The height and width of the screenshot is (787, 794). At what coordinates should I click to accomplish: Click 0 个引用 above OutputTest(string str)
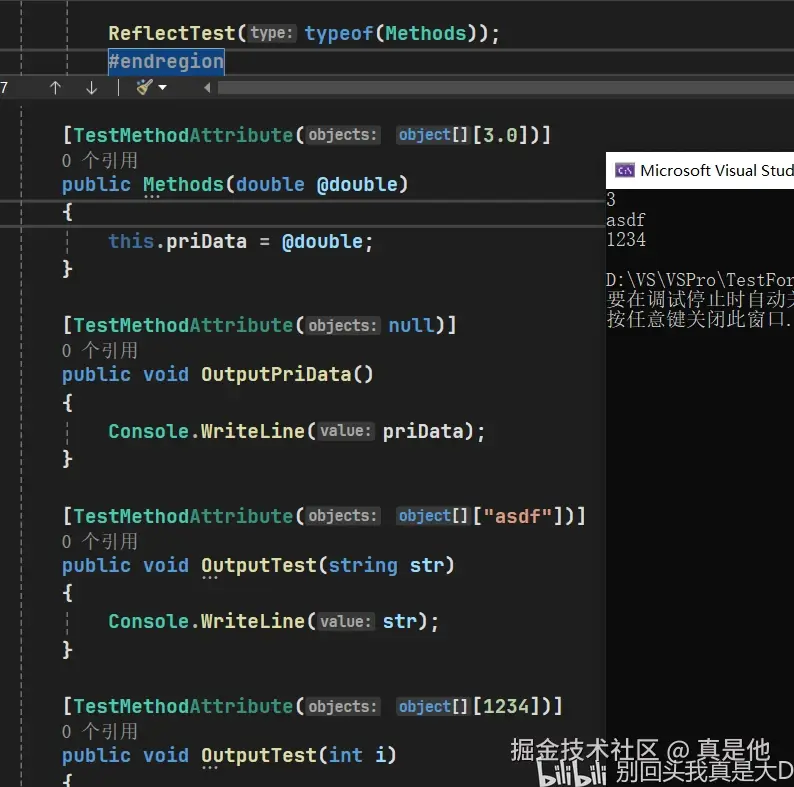(100, 541)
